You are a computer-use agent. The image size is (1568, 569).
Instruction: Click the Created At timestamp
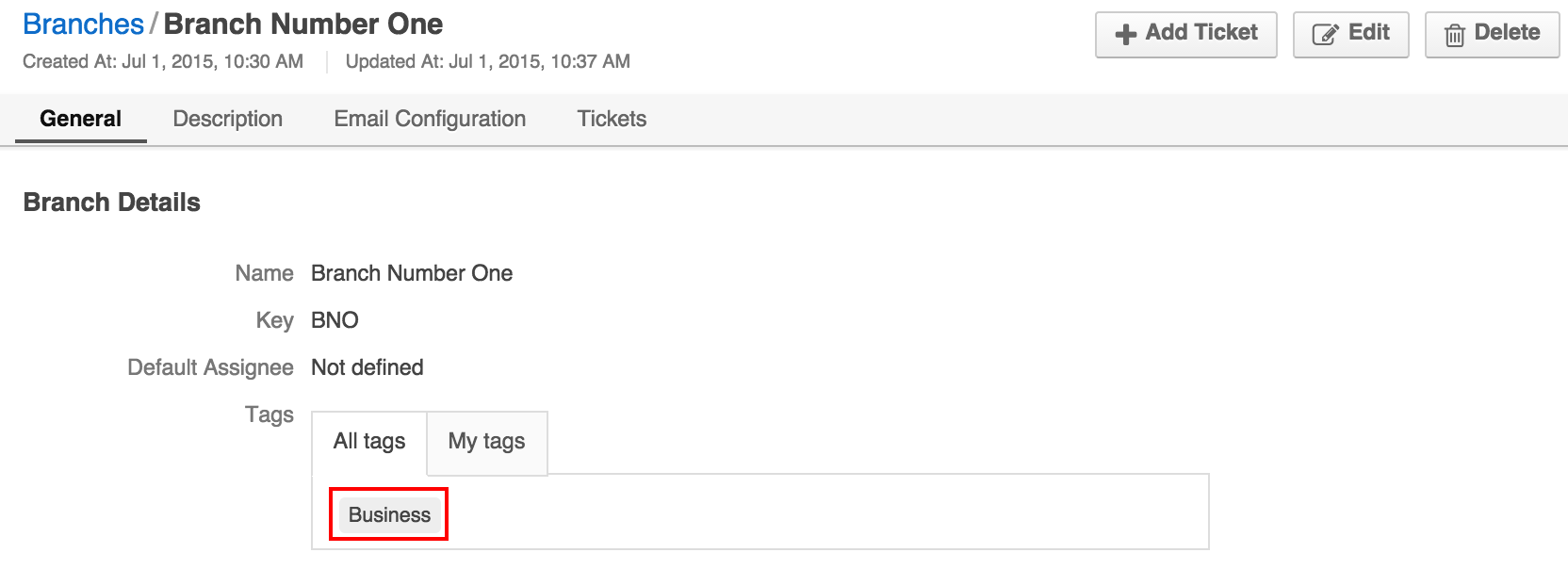(x=163, y=61)
